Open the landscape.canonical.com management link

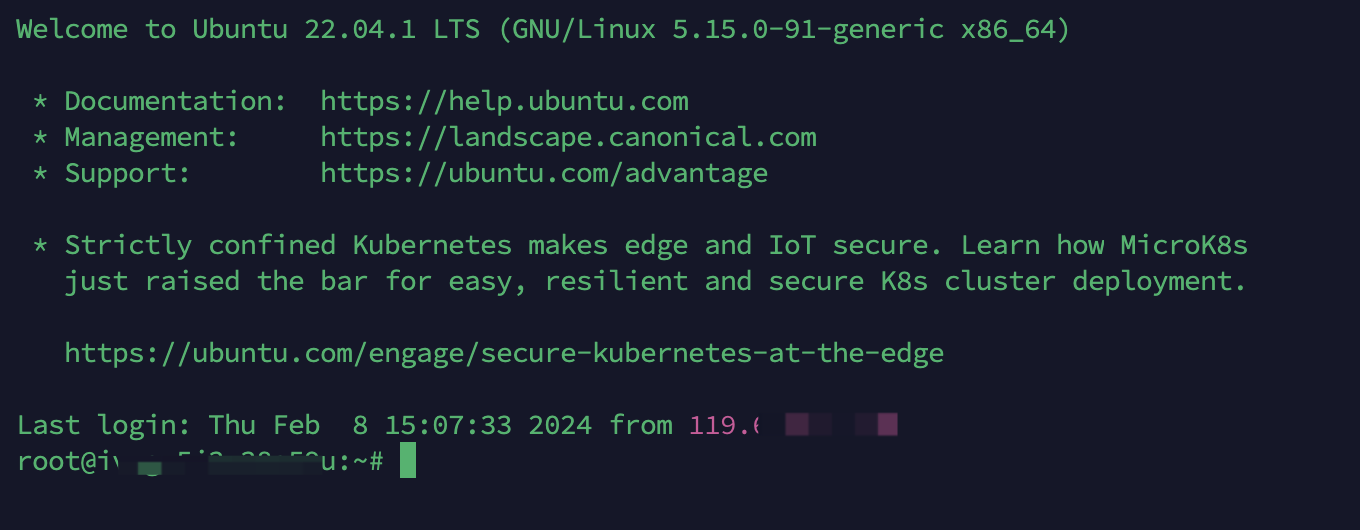[x=568, y=137]
